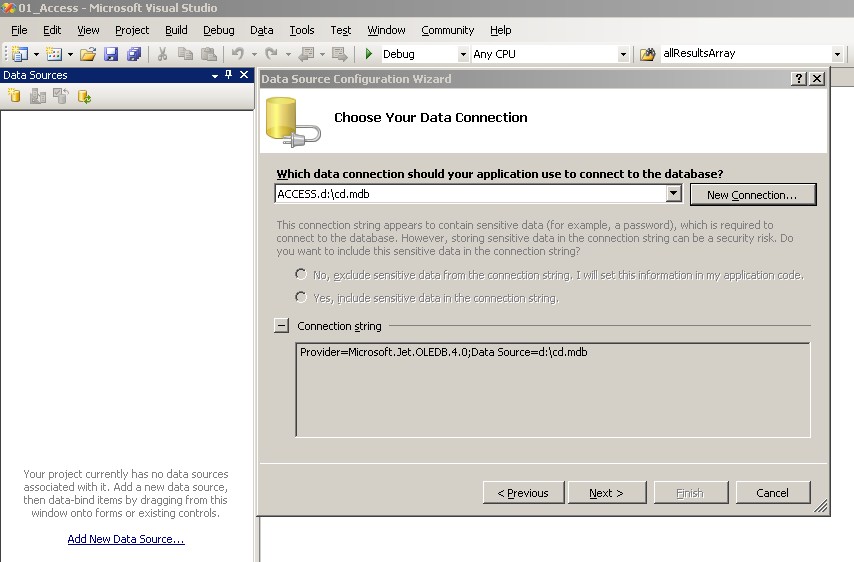Viewport: 854px width, 562px height.
Task: Click the allResultsArray find text field
Action: click(746, 53)
